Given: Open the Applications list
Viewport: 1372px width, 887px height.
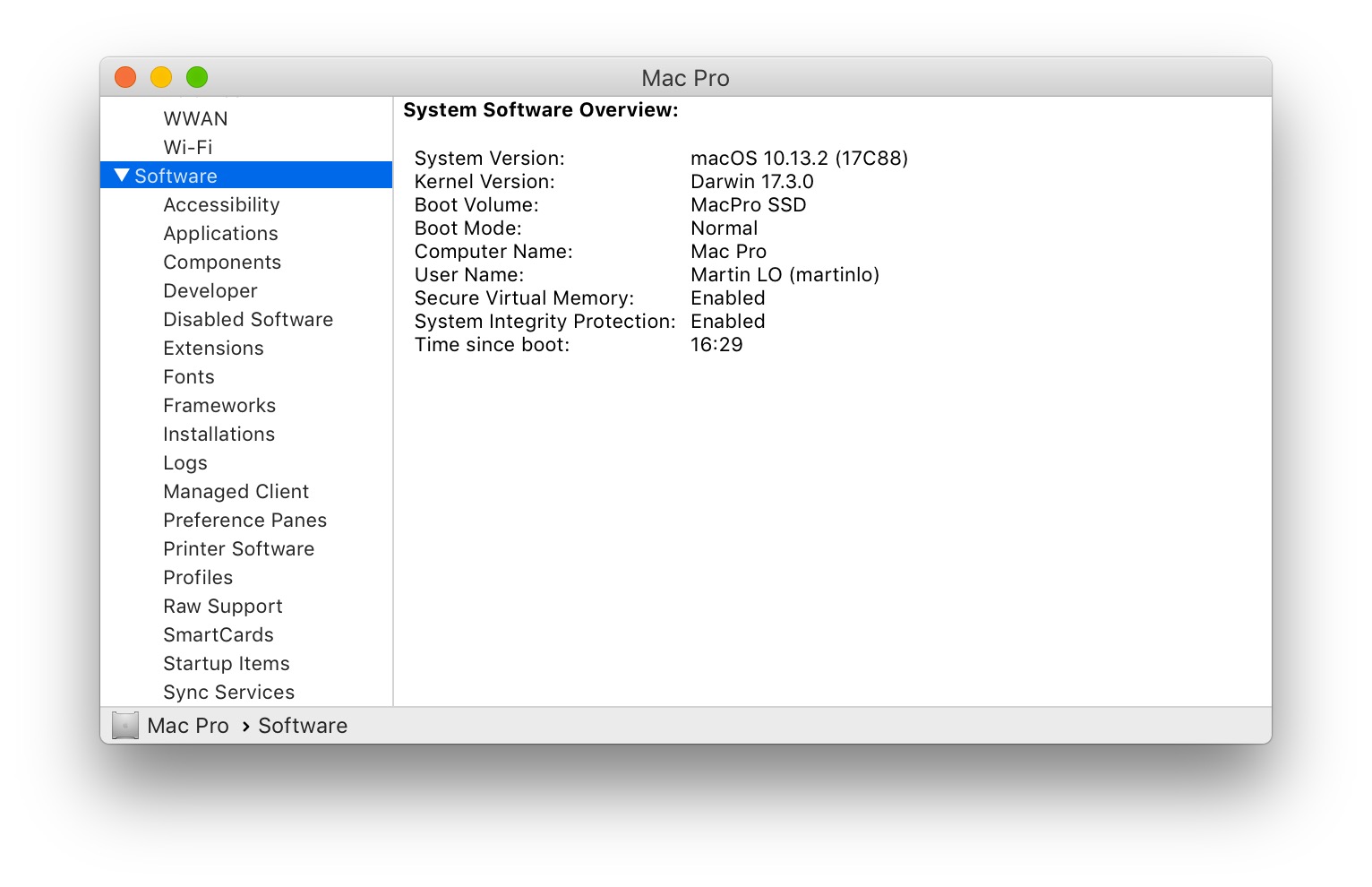Looking at the screenshot, I should click(220, 234).
